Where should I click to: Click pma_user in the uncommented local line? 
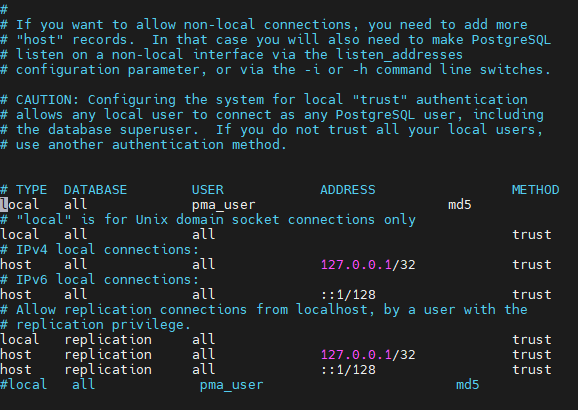pos(223,205)
